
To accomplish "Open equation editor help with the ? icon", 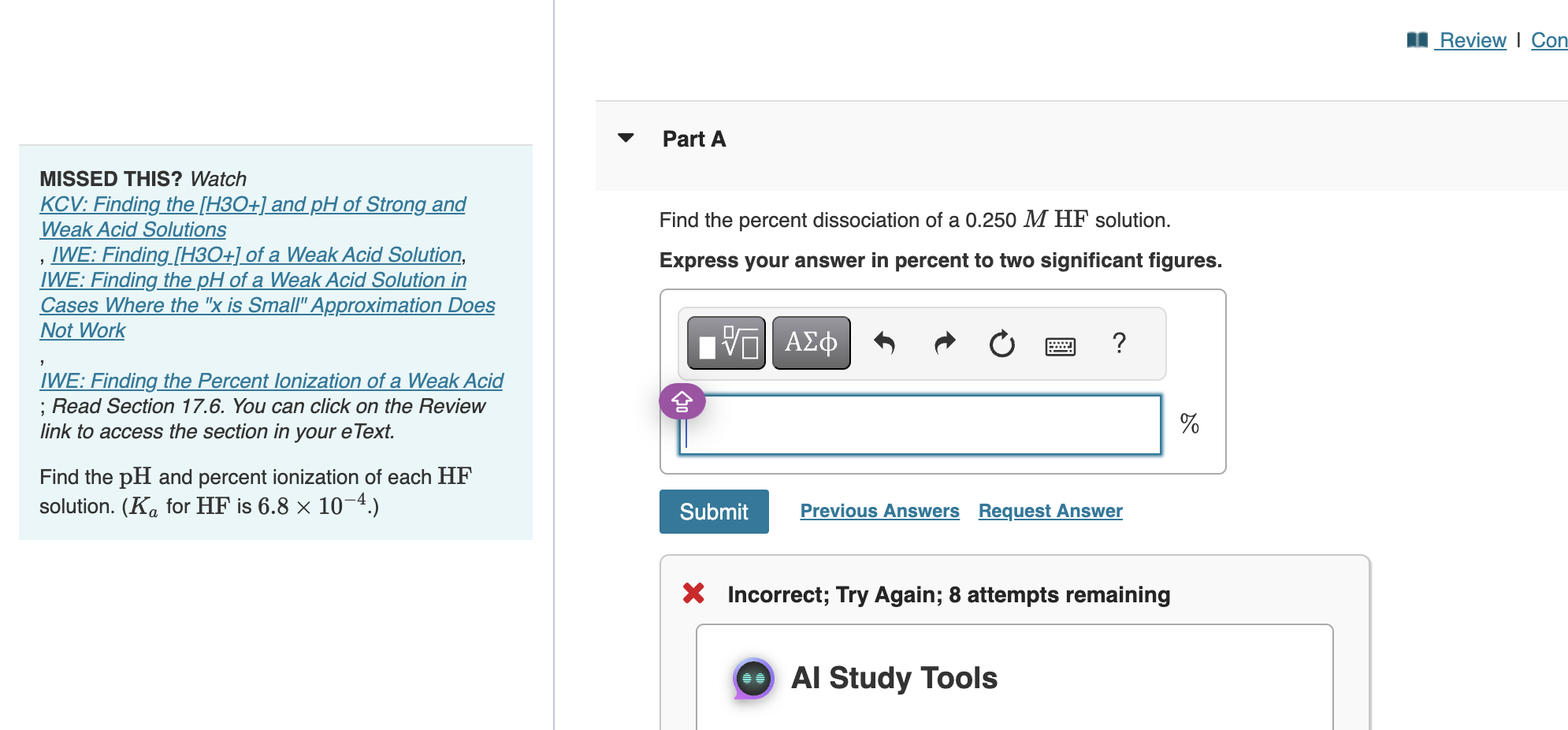I will coord(1118,342).
